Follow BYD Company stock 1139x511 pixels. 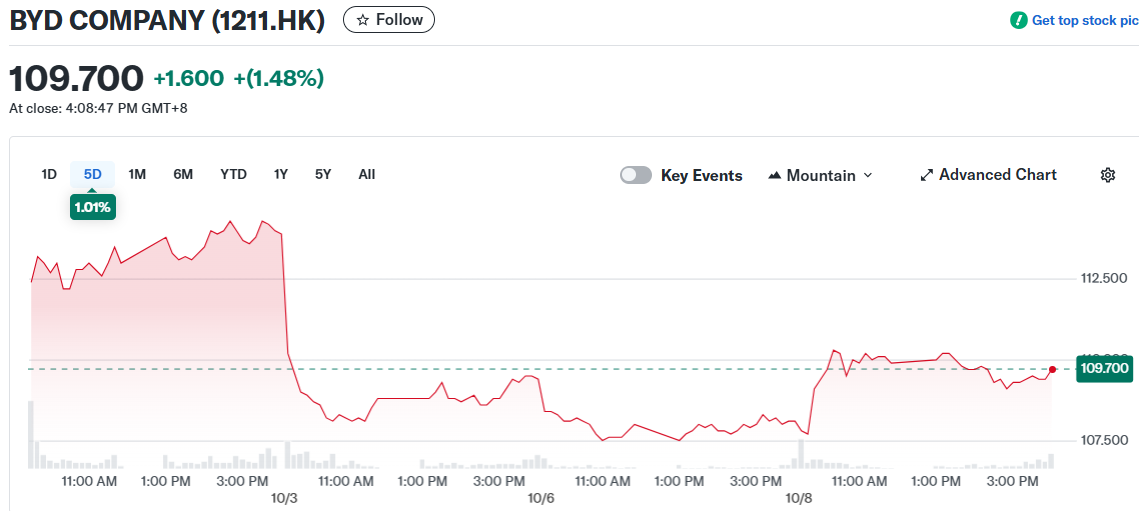coord(389,20)
